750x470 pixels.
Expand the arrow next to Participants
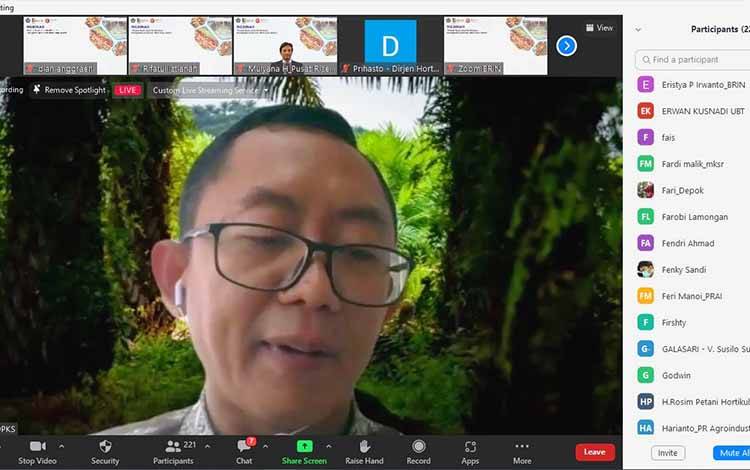click(207, 446)
